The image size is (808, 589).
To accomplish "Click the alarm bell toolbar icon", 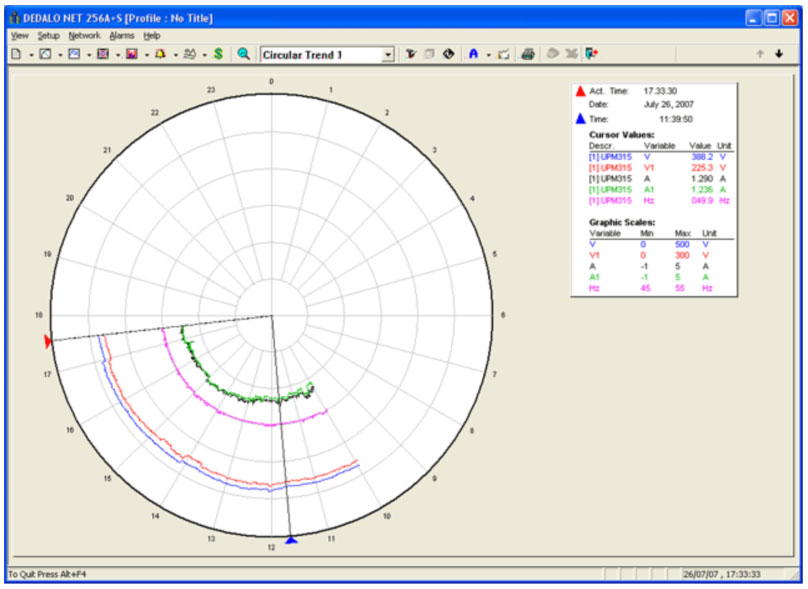I will (x=160, y=54).
